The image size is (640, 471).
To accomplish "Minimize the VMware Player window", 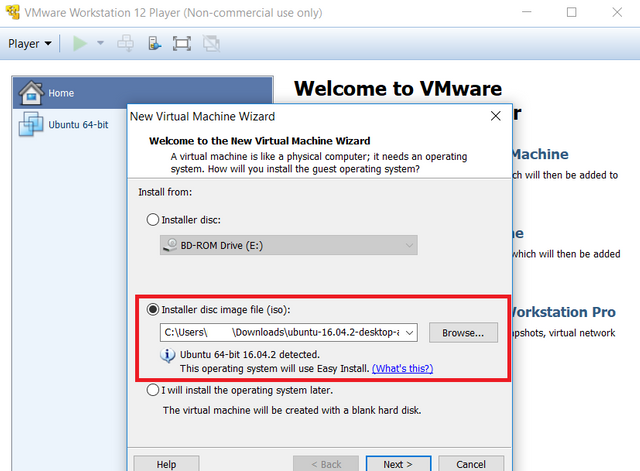I will click(527, 12).
